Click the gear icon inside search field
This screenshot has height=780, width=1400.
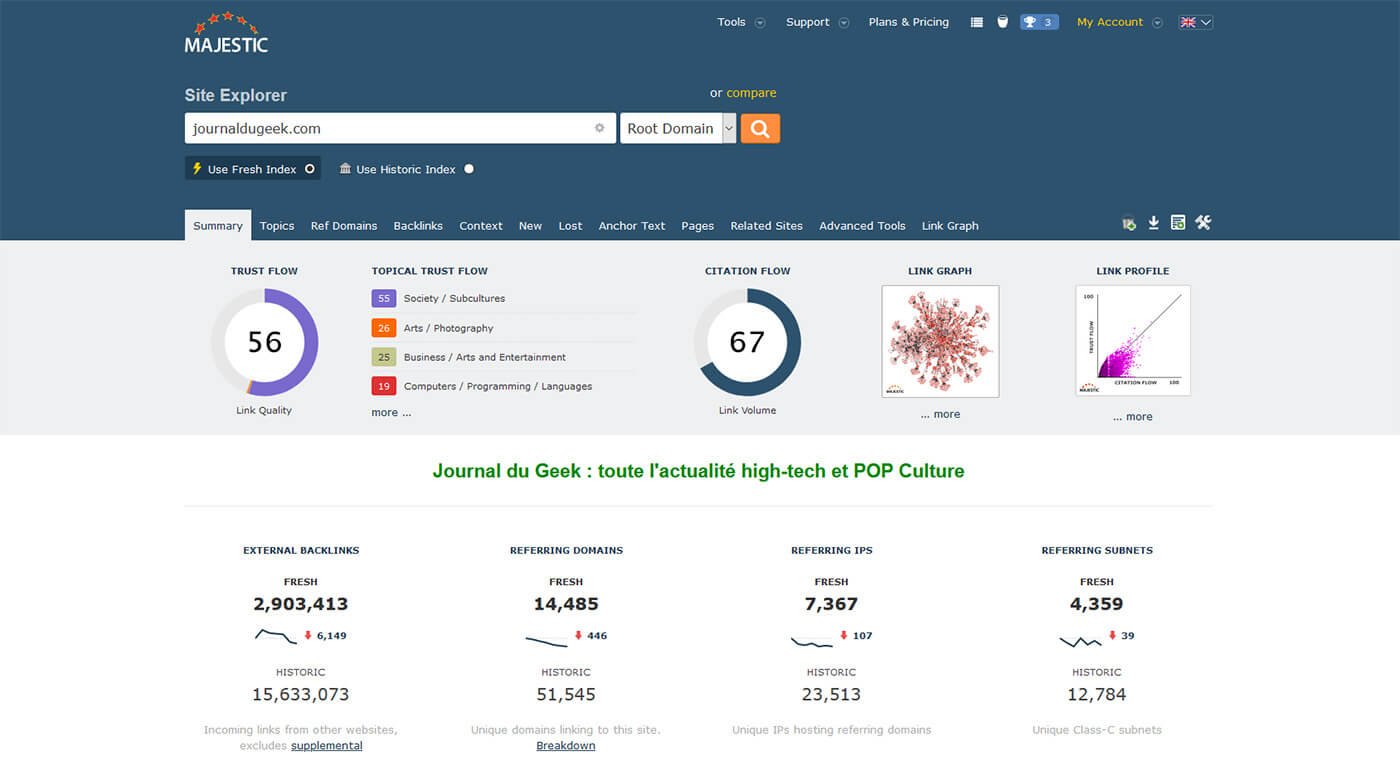pyautogui.click(x=600, y=128)
